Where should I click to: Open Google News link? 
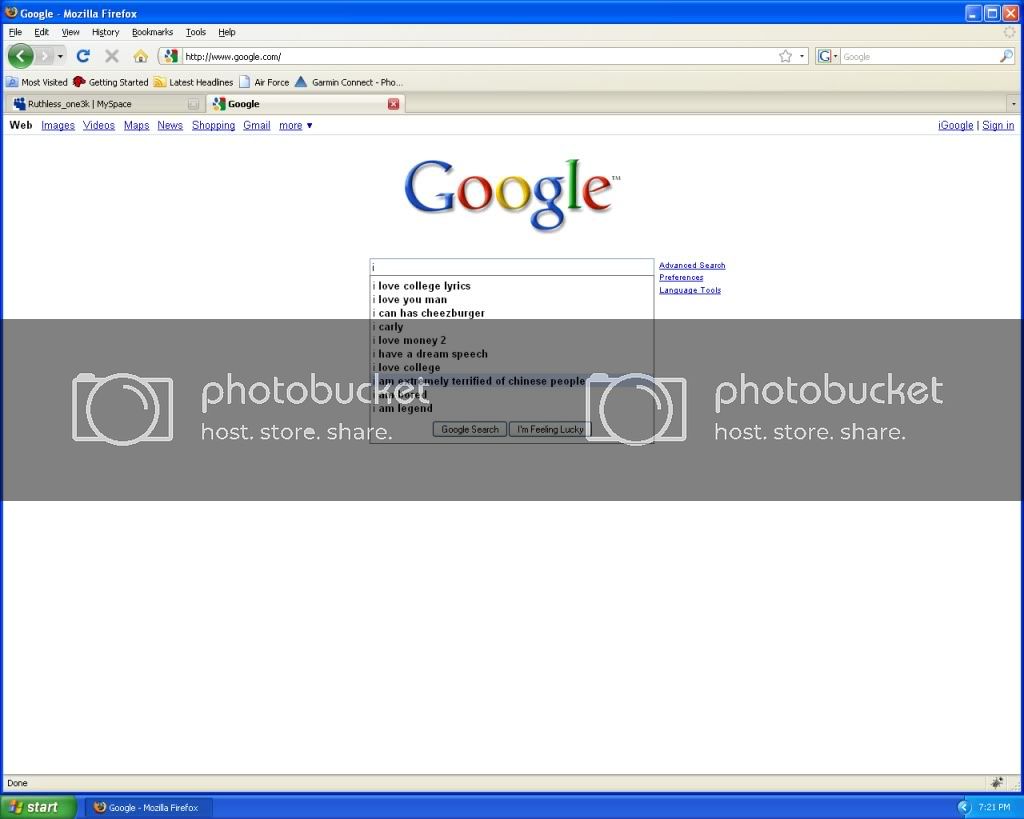170,125
